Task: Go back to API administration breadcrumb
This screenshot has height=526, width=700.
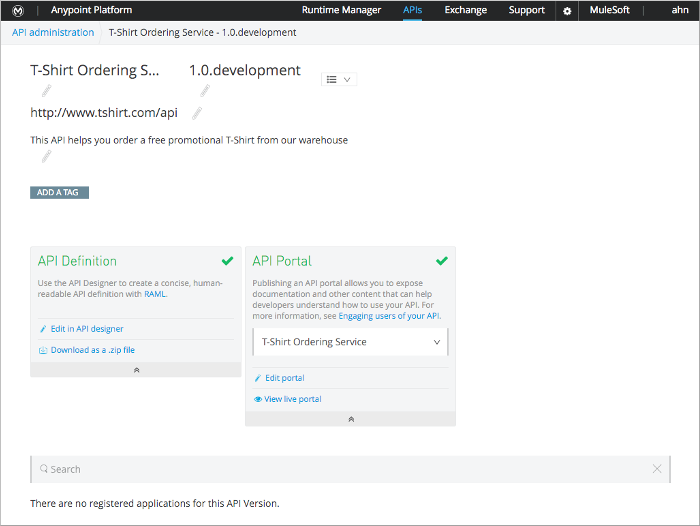Action: point(53,33)
